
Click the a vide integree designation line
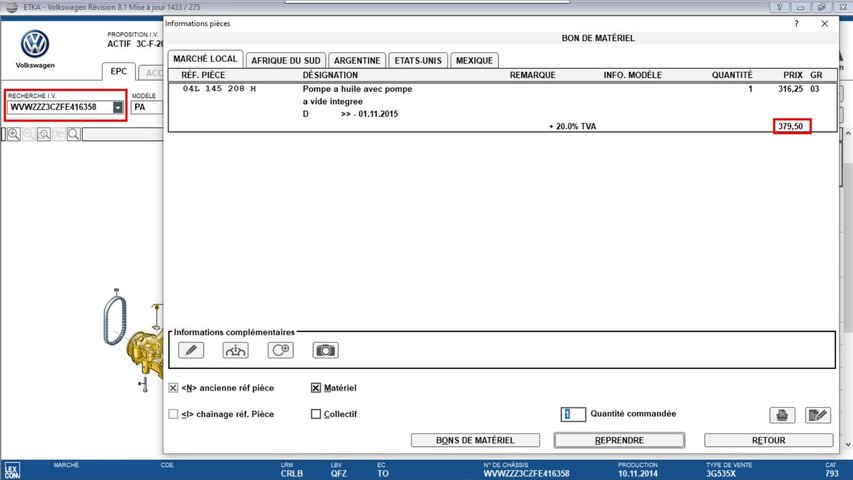point(333,101)
